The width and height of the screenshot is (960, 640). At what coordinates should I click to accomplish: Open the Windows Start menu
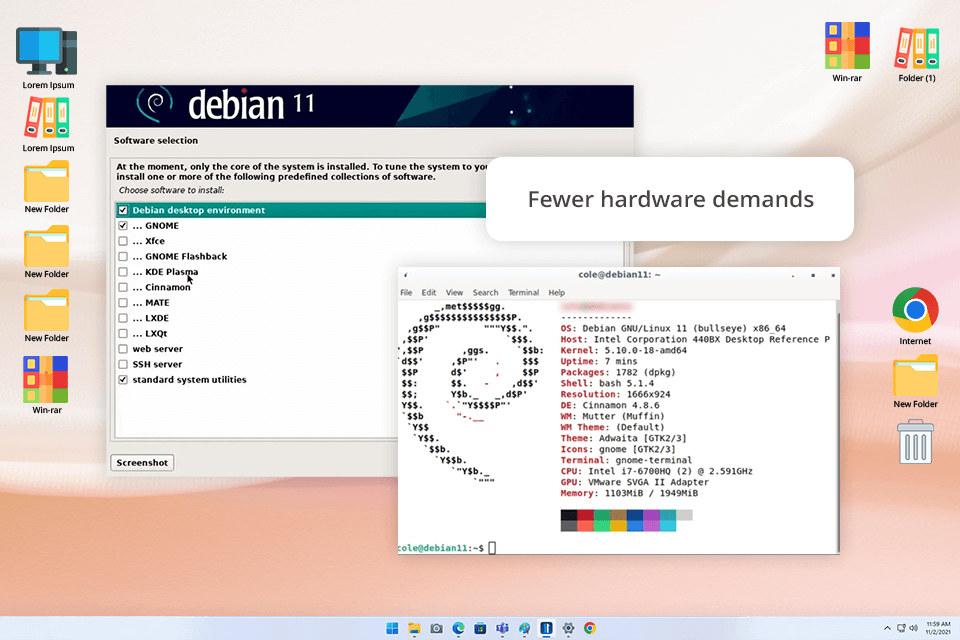click(391, 628)
